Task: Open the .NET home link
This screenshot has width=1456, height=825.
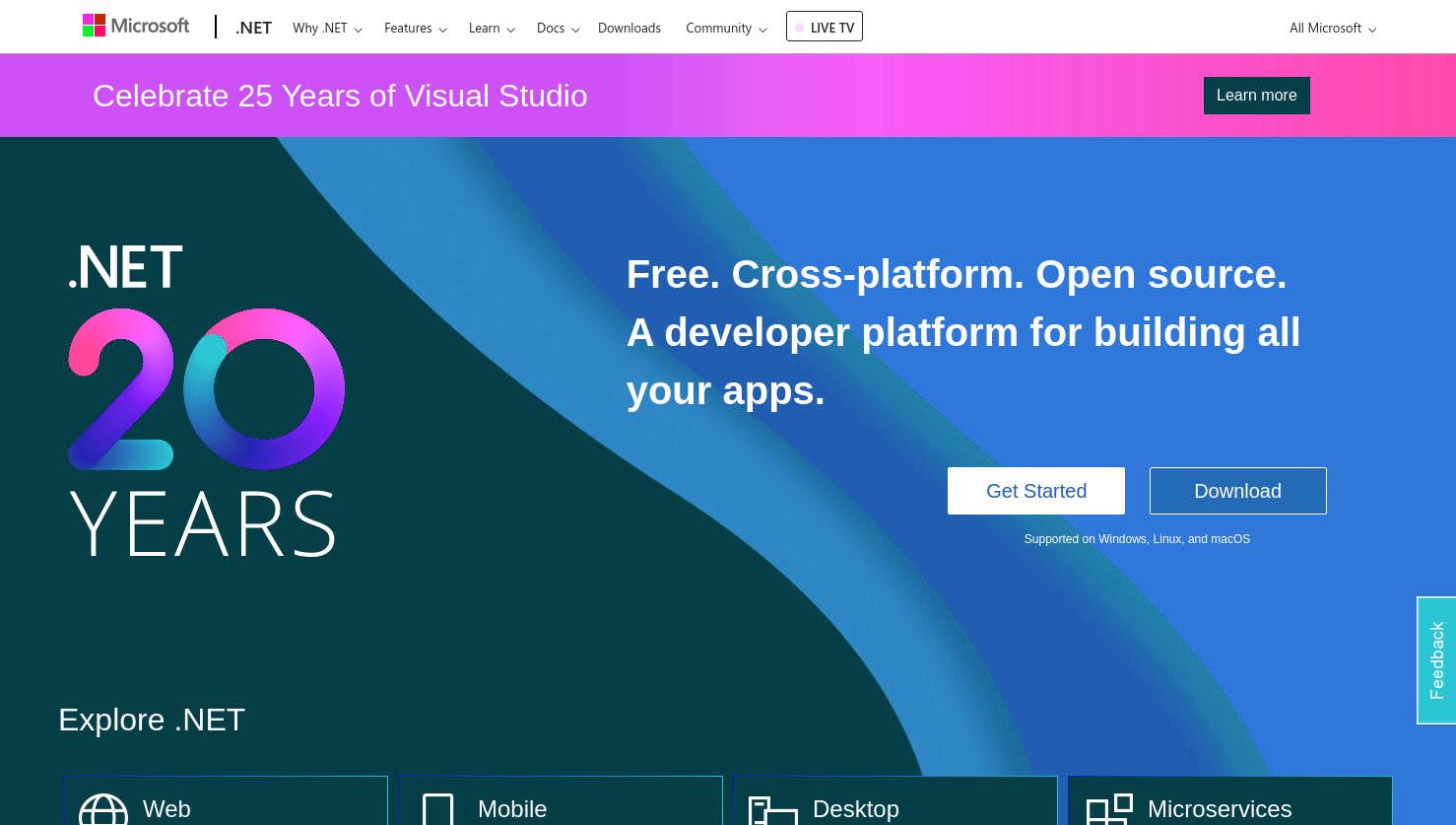Action: click(253, 28)
